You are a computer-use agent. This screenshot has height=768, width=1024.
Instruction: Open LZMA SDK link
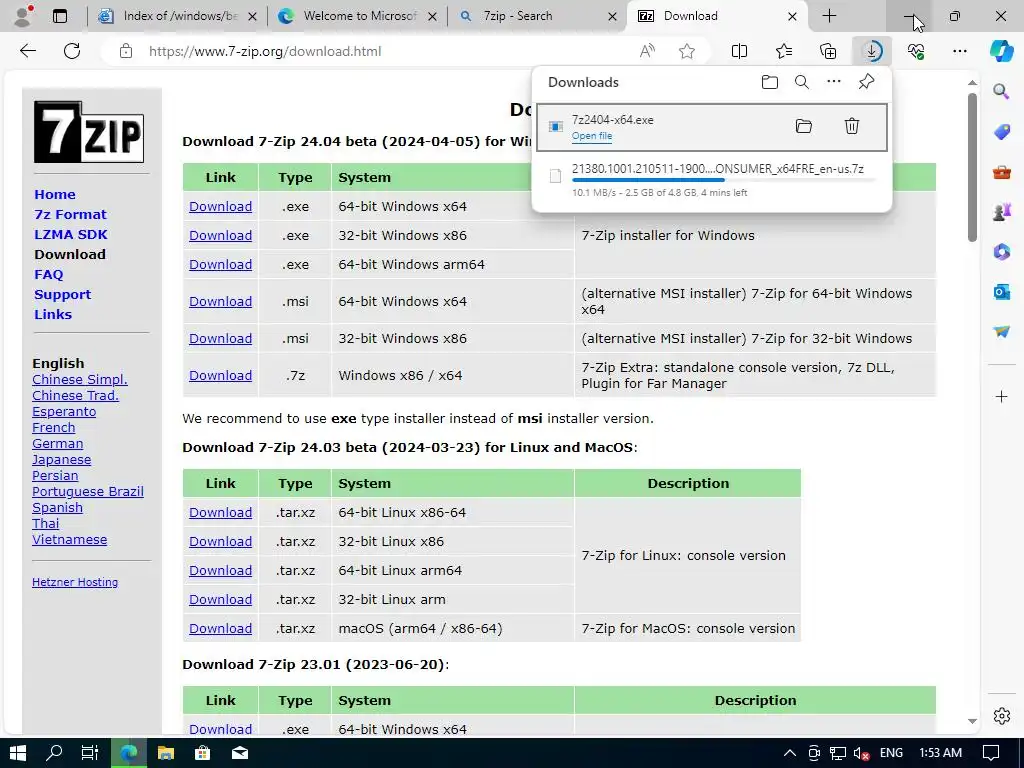tap(71, 234)
